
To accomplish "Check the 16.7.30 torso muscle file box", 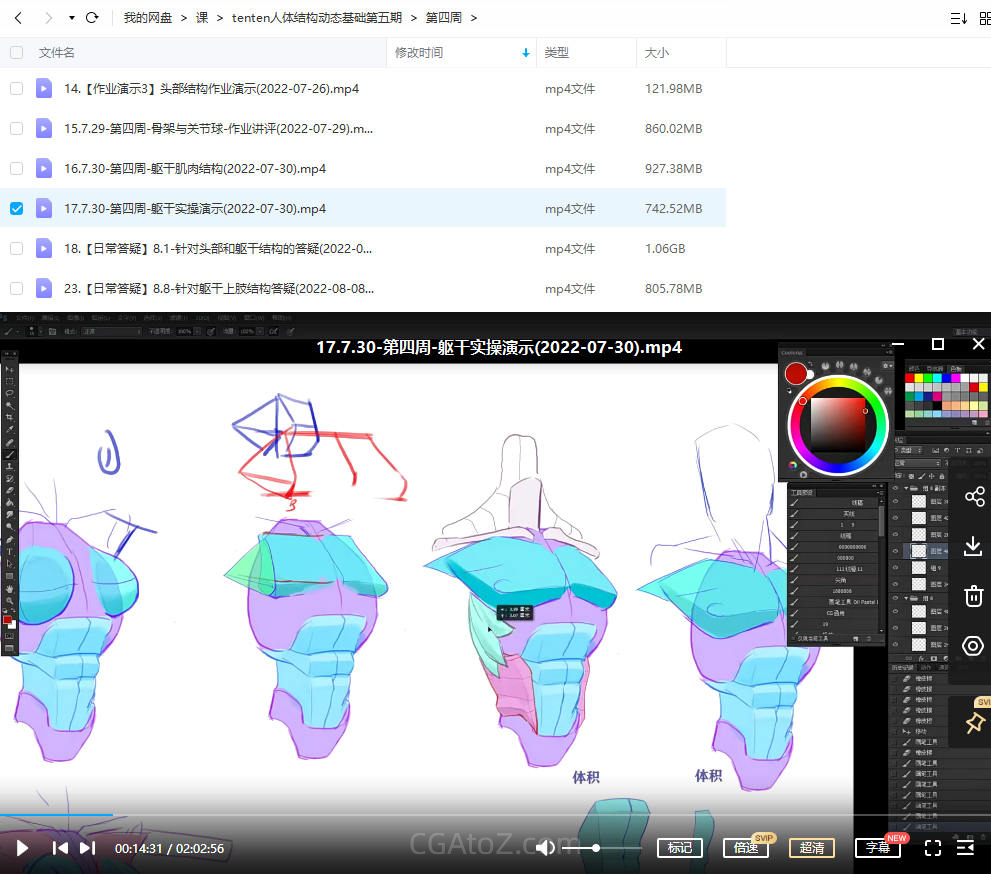I will (16, 169).
